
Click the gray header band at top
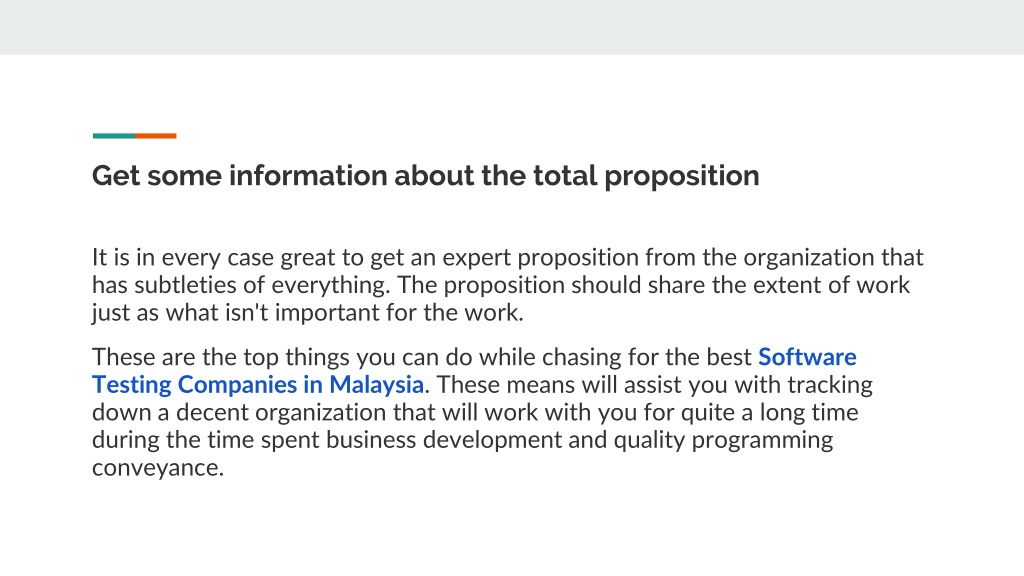[512, 27]
